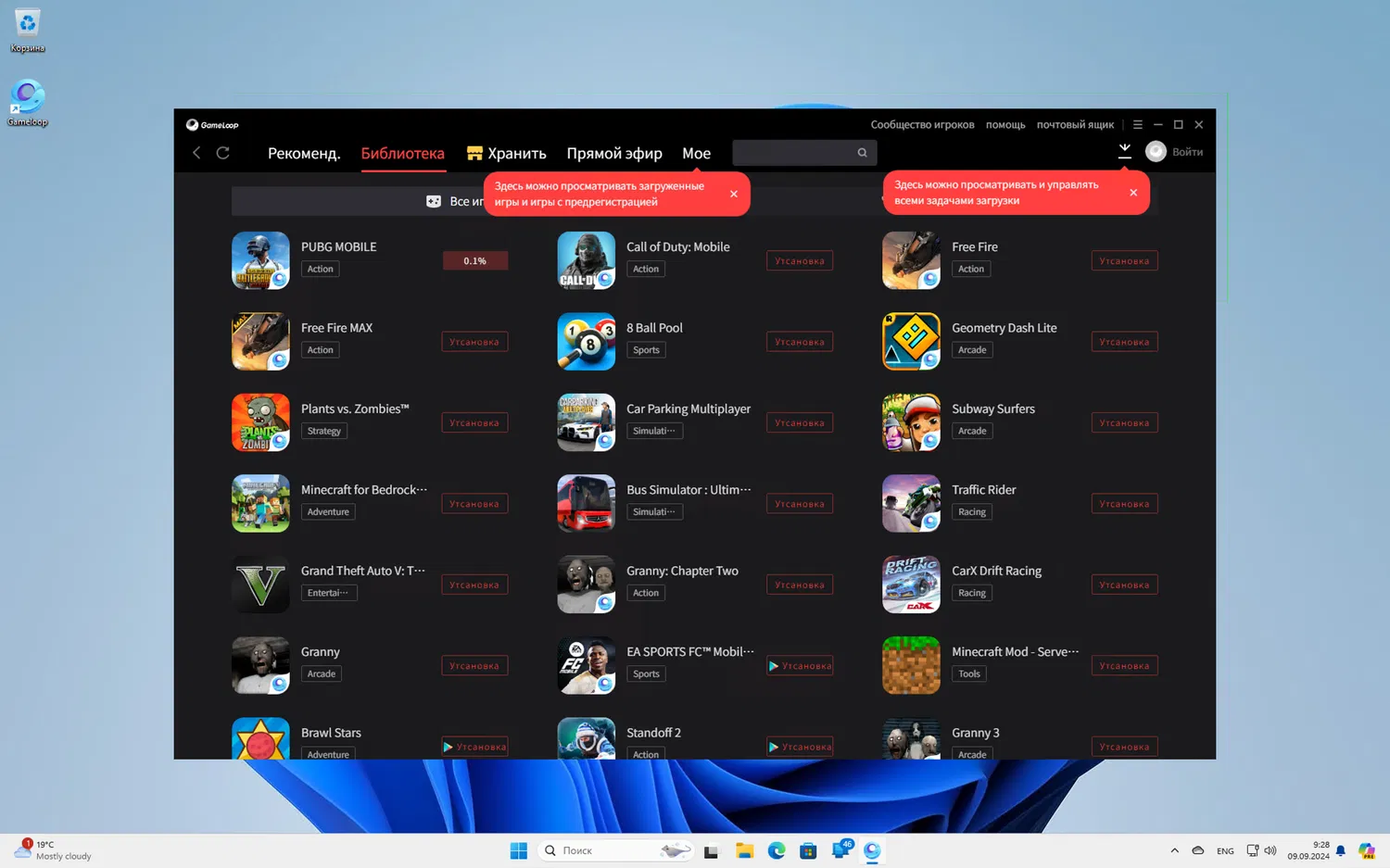
Task: Show hidden system tray icons
Action: [1174, 850]
